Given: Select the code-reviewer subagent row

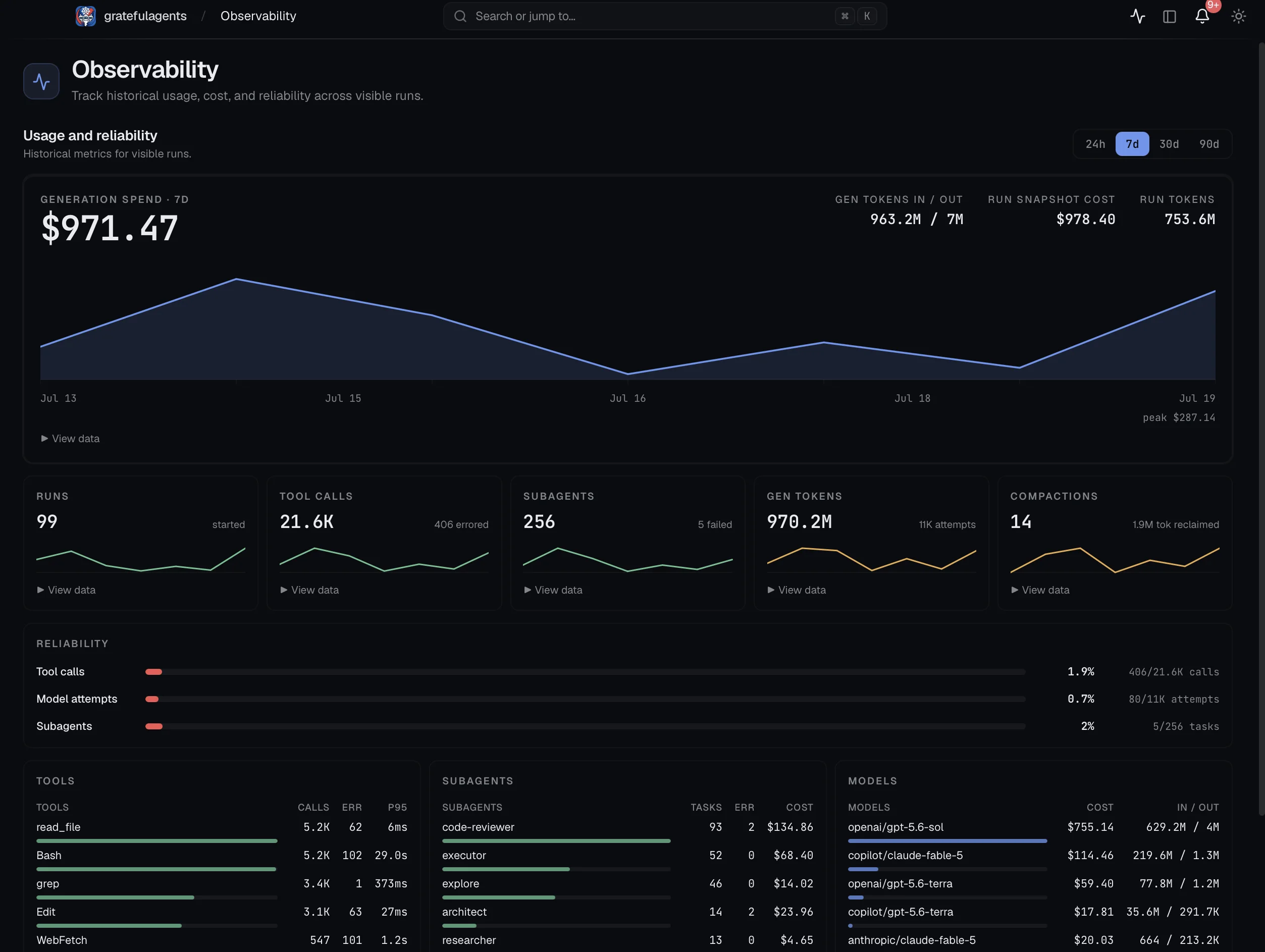Looking at the screenshot, I should (x=627, y=832).
